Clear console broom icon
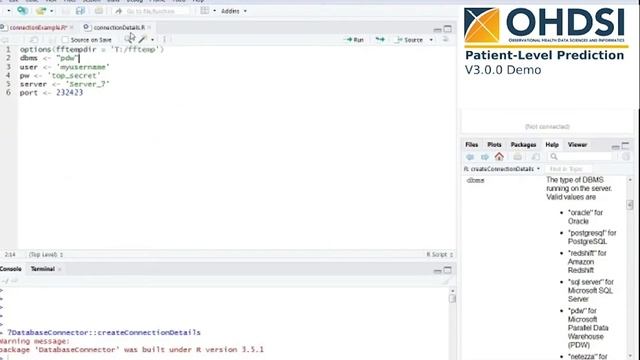 tap(445, 281)
